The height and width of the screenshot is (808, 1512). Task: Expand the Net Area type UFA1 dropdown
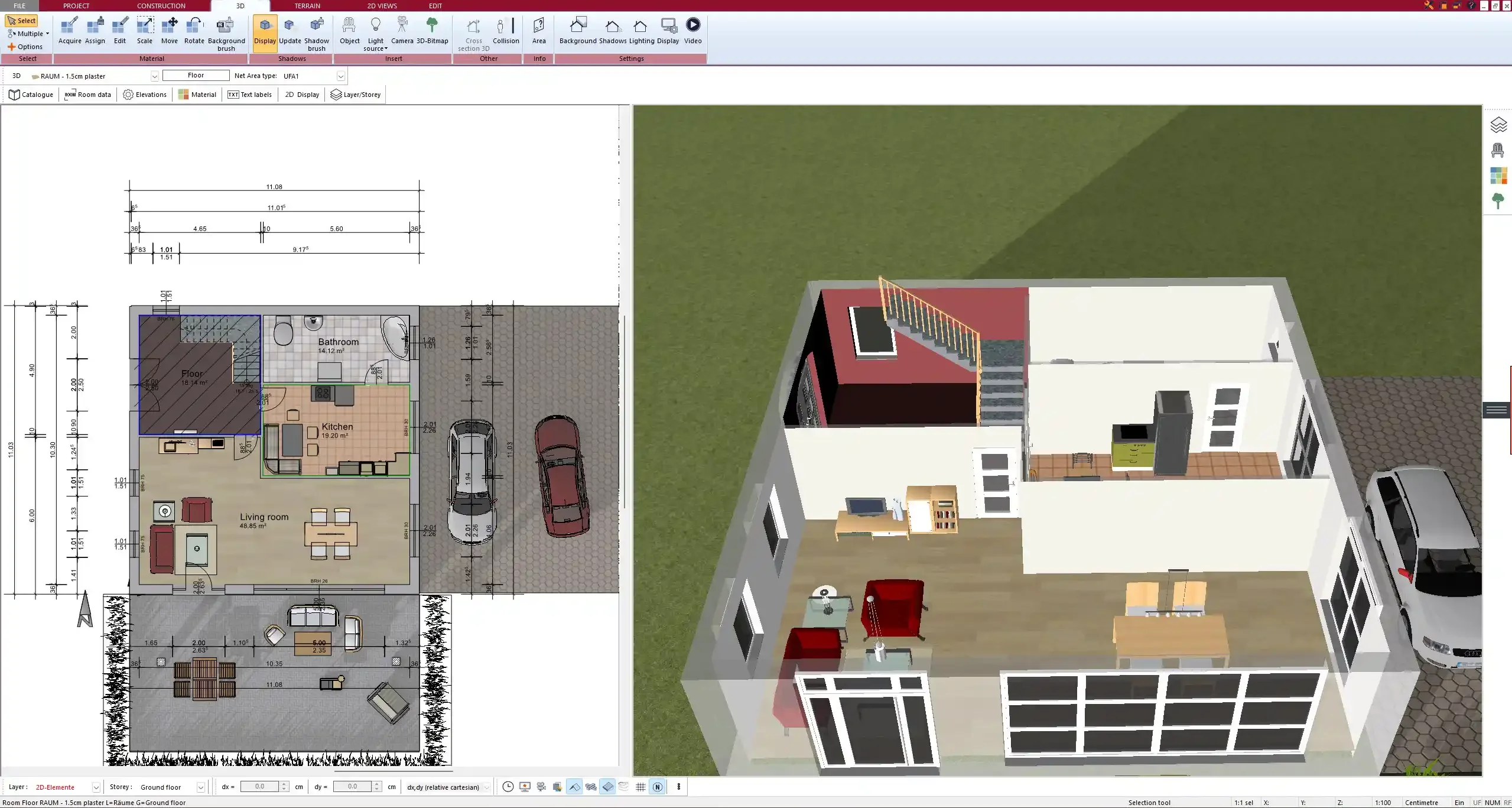point(340,76)
